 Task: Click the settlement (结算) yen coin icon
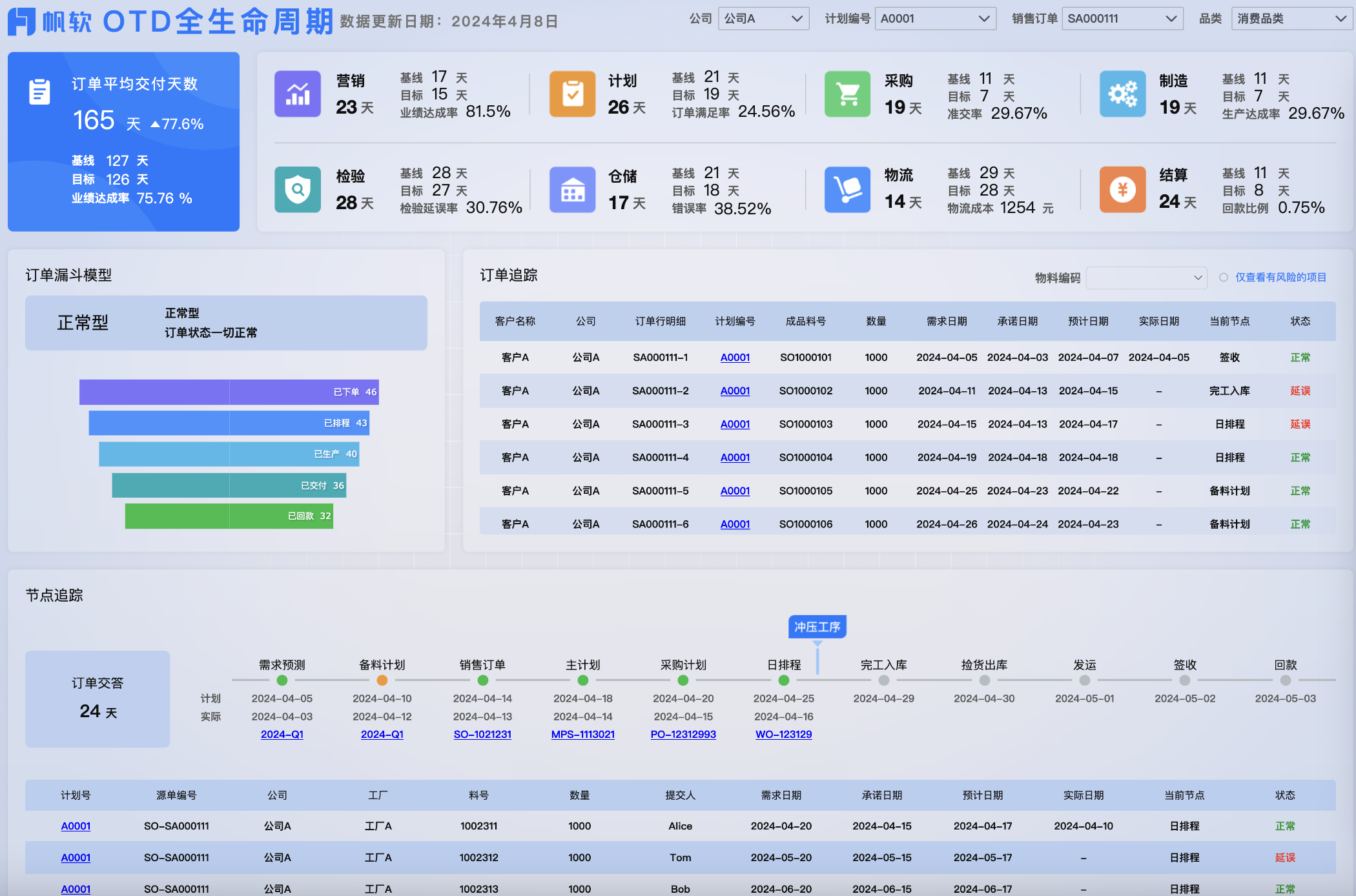pos(1122,190)
